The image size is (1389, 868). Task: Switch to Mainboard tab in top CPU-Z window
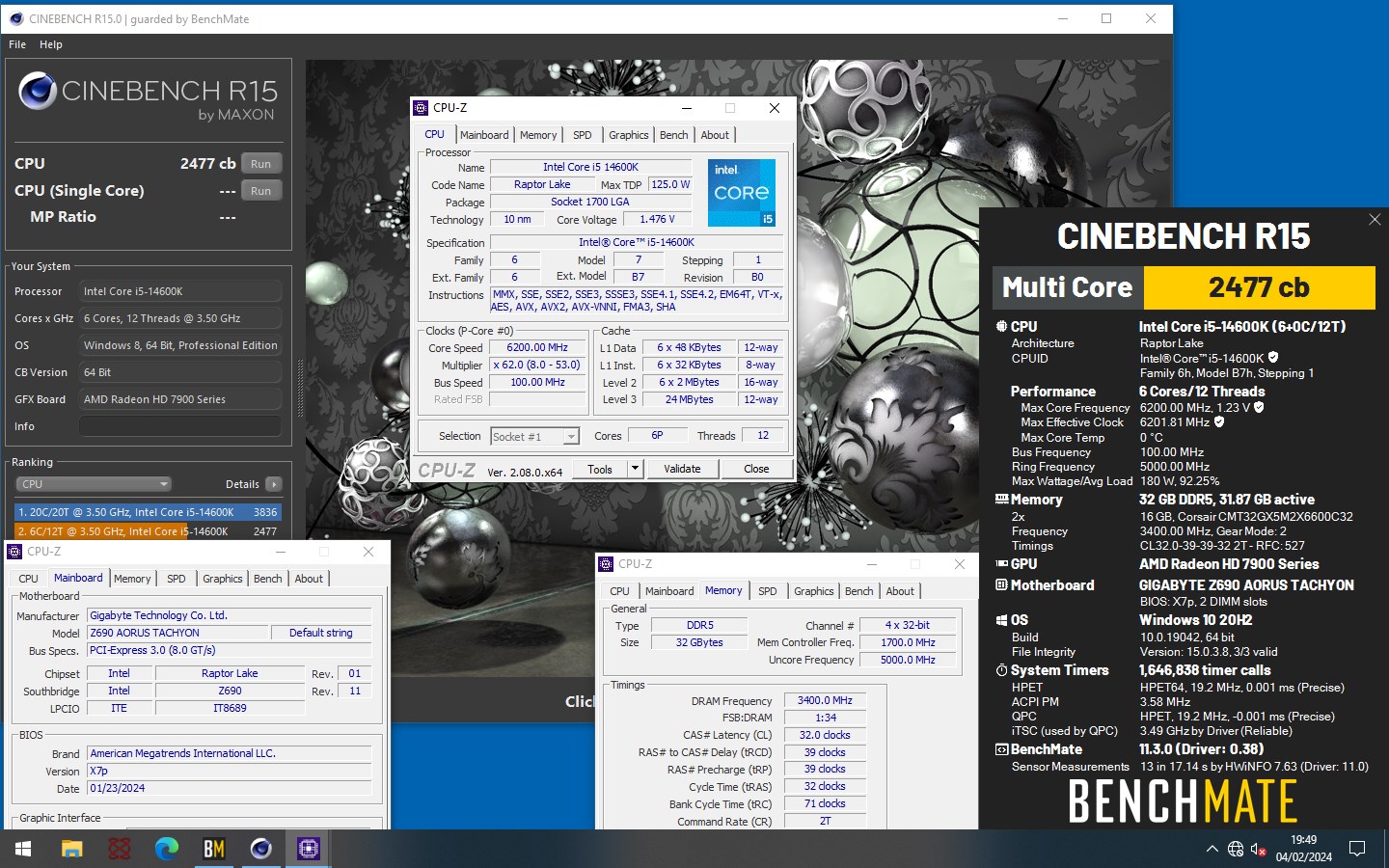(x=484, y=135)
